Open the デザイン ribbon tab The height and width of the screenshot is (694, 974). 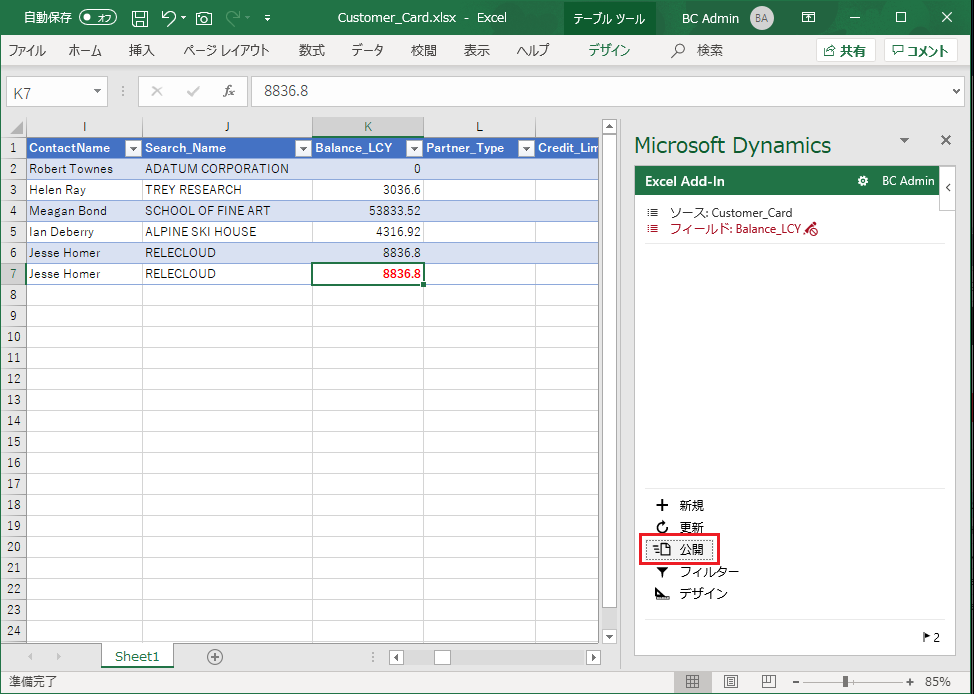(609, 50)
